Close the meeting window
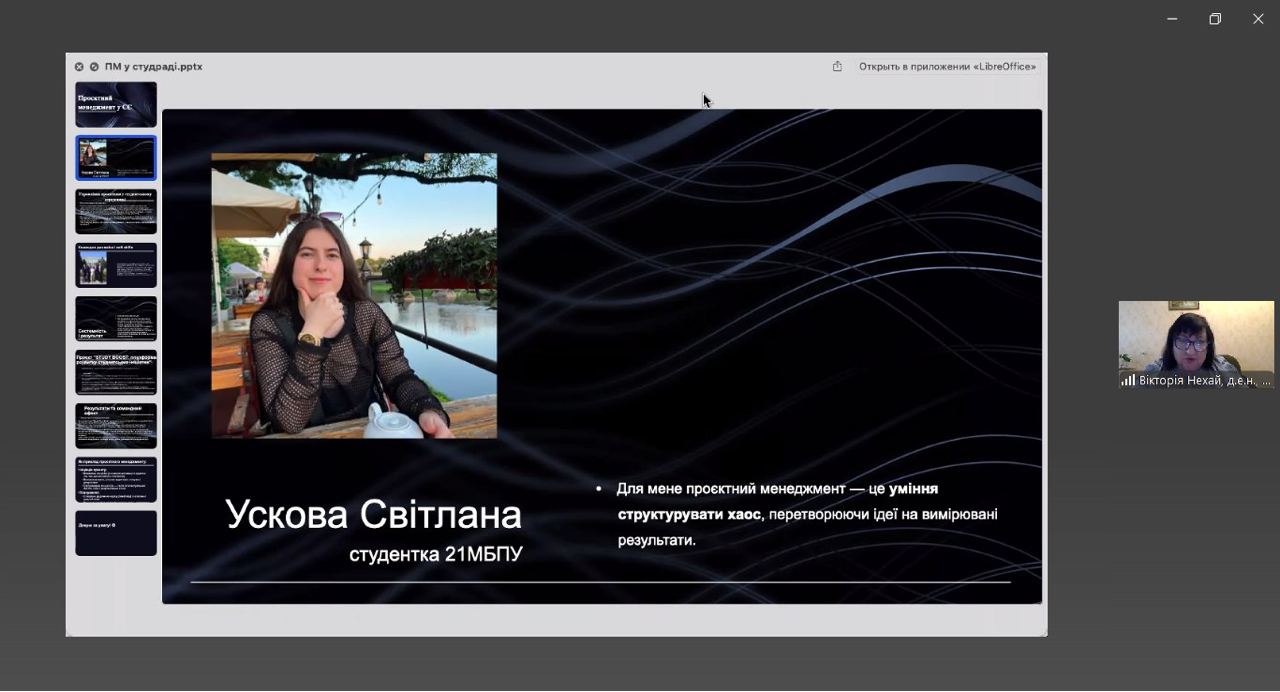 pyautogui.click(x=1258, y=19)
